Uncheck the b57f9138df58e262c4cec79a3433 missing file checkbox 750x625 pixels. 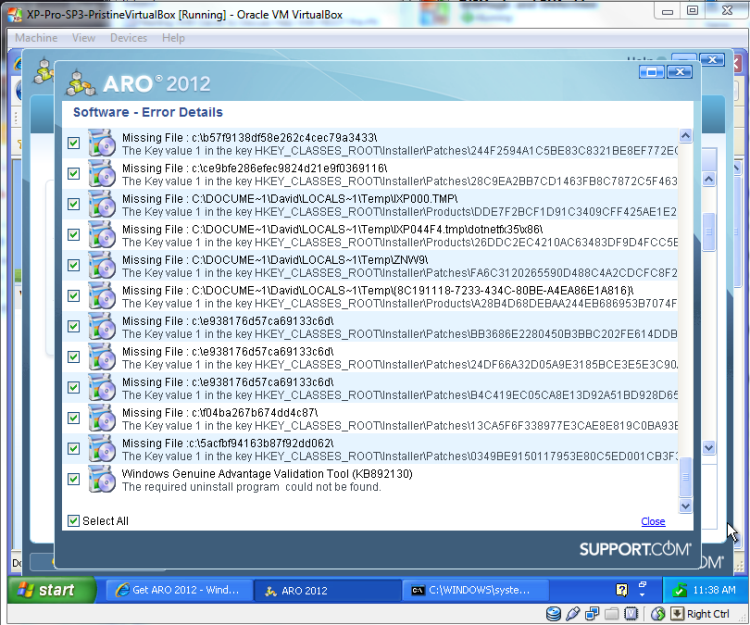click(x=74, y=143)
